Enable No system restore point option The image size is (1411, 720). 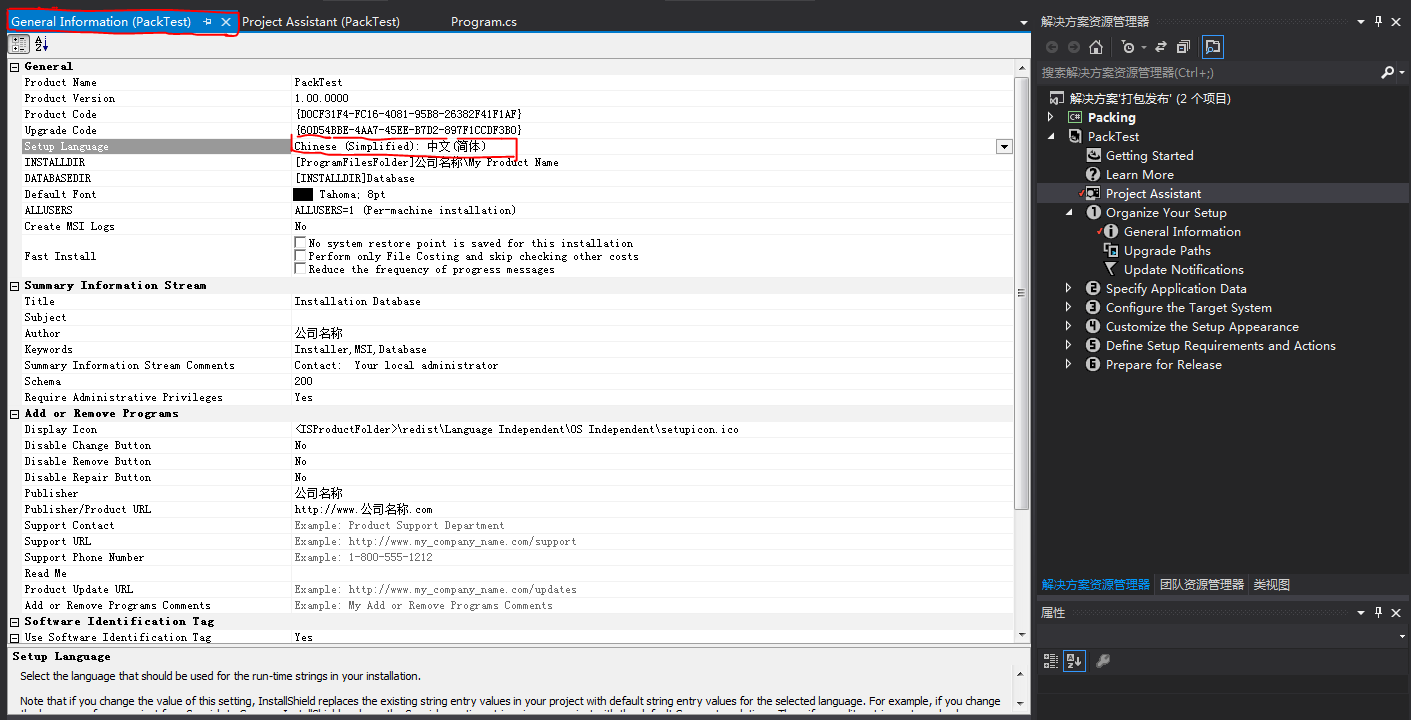coord(299,242)
